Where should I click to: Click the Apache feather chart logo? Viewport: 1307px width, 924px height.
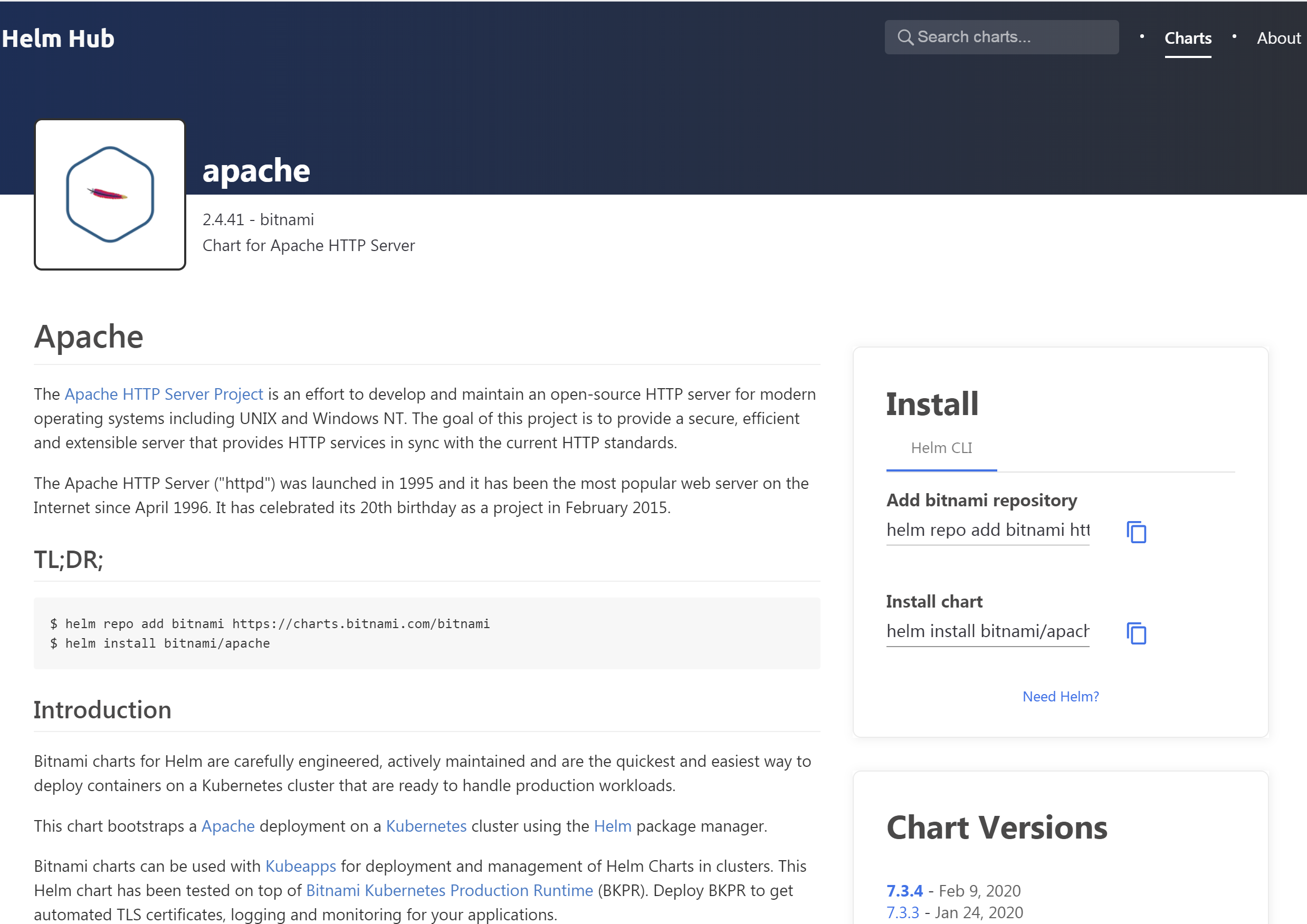(110, 195)
